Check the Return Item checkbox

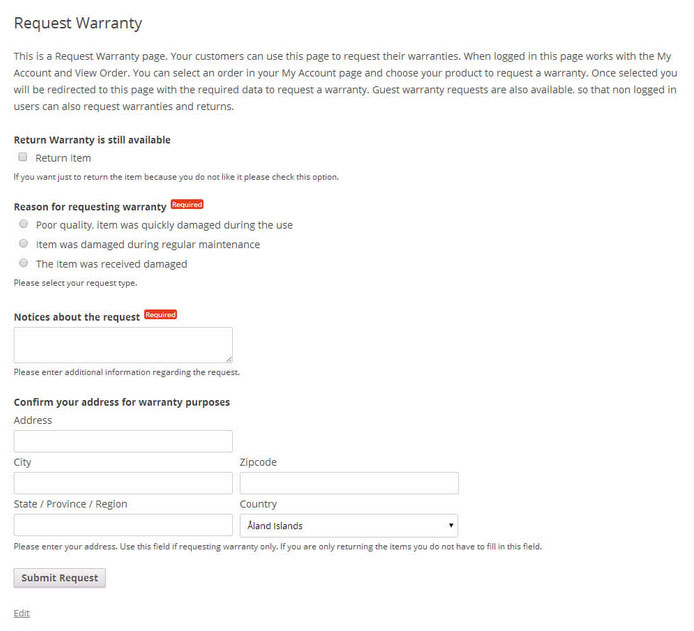[x=23, y=157]
